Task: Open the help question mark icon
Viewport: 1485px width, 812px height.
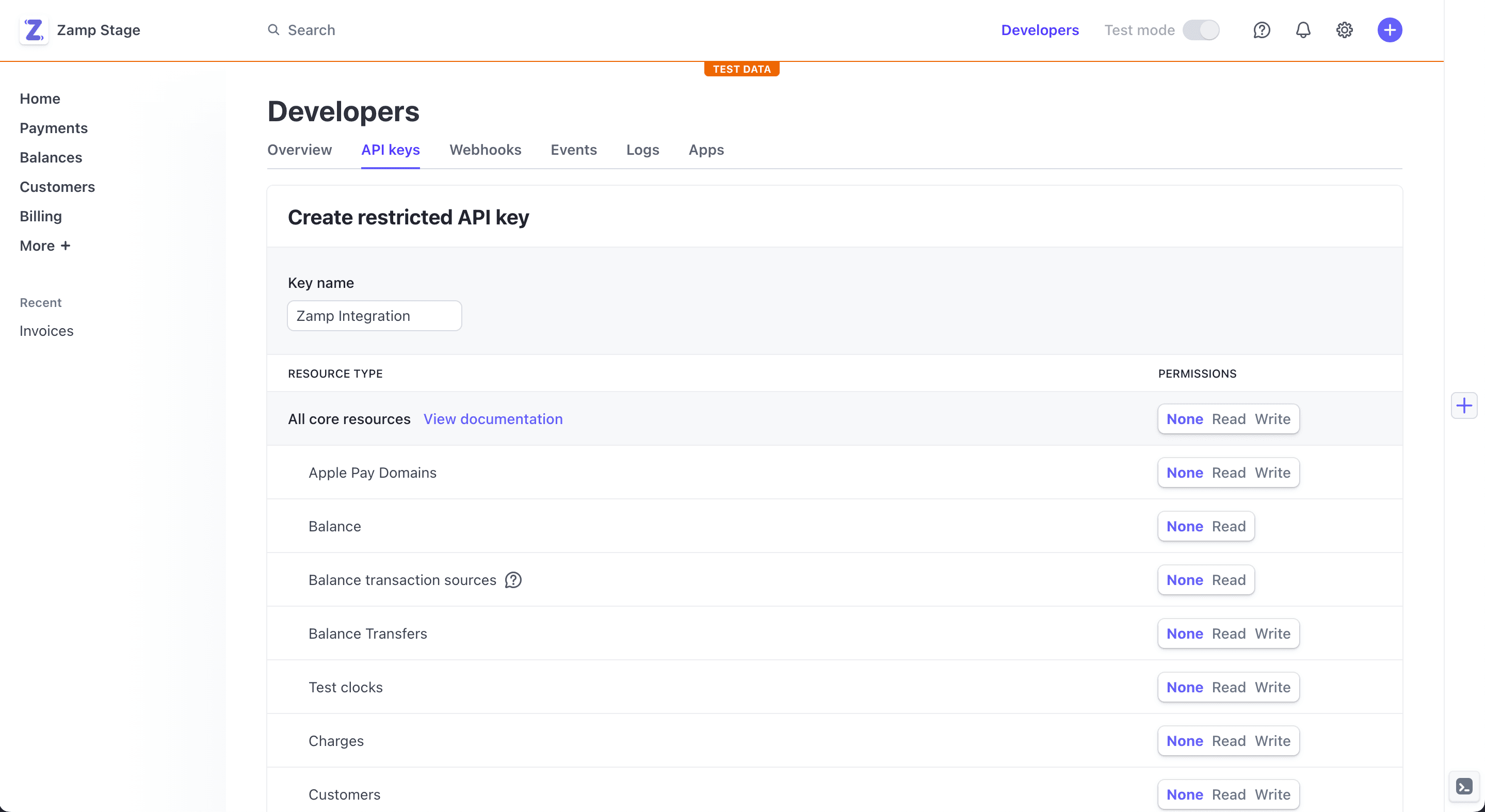Action: (1262, 30)
